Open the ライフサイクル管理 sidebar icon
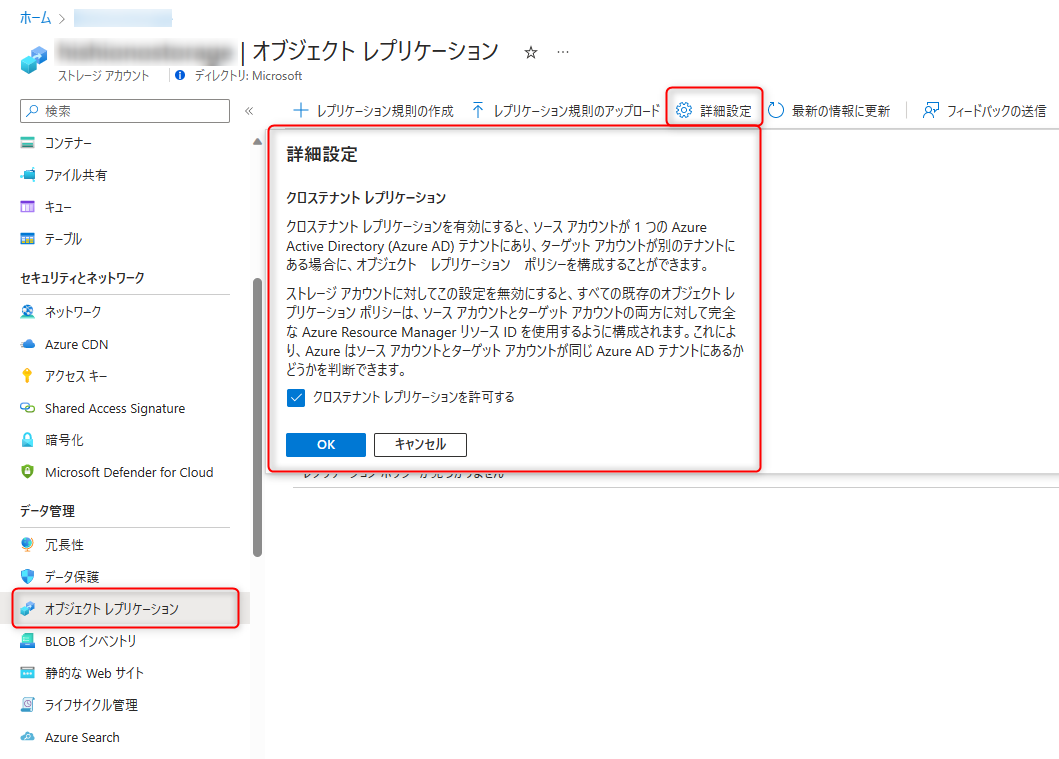1059x759 pixels. (x=27, y=704)
